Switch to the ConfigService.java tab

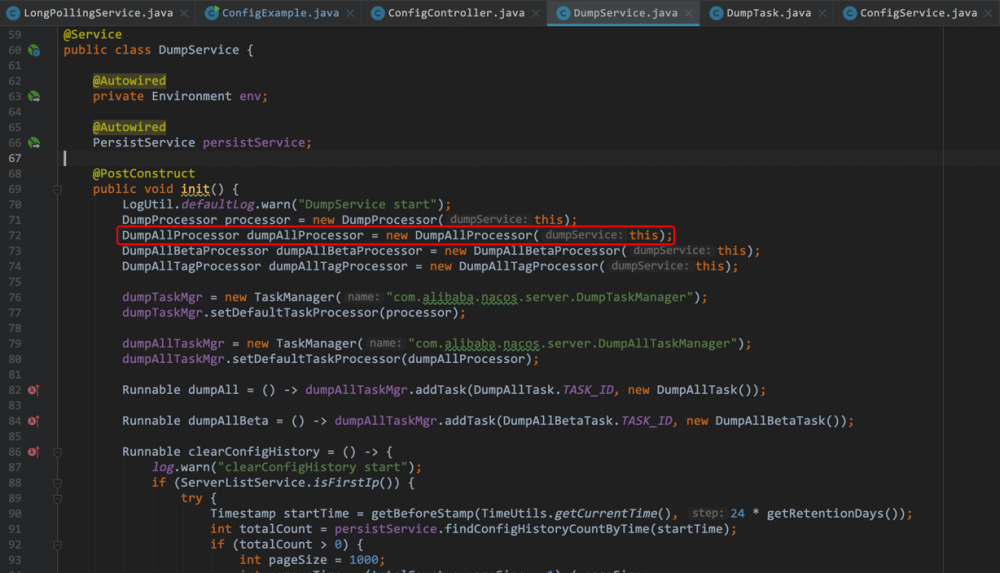pos(918,13)
